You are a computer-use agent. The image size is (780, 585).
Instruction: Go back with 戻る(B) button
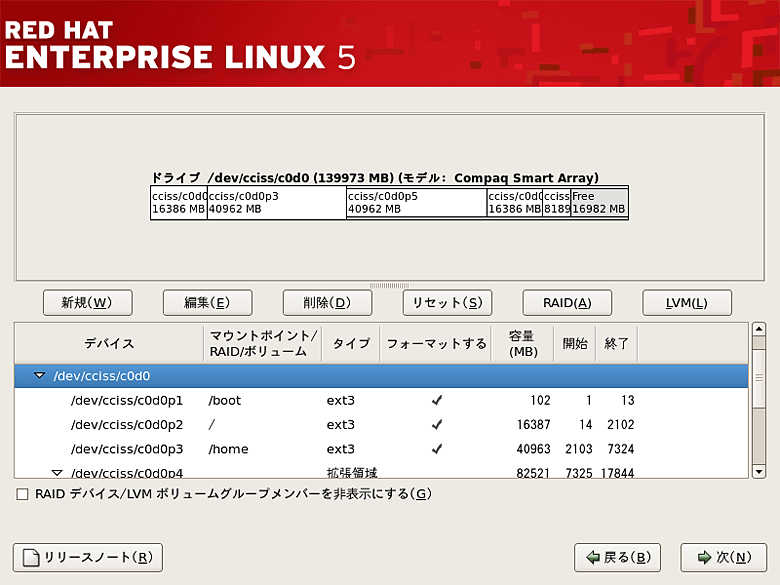(x=617, y=558)
